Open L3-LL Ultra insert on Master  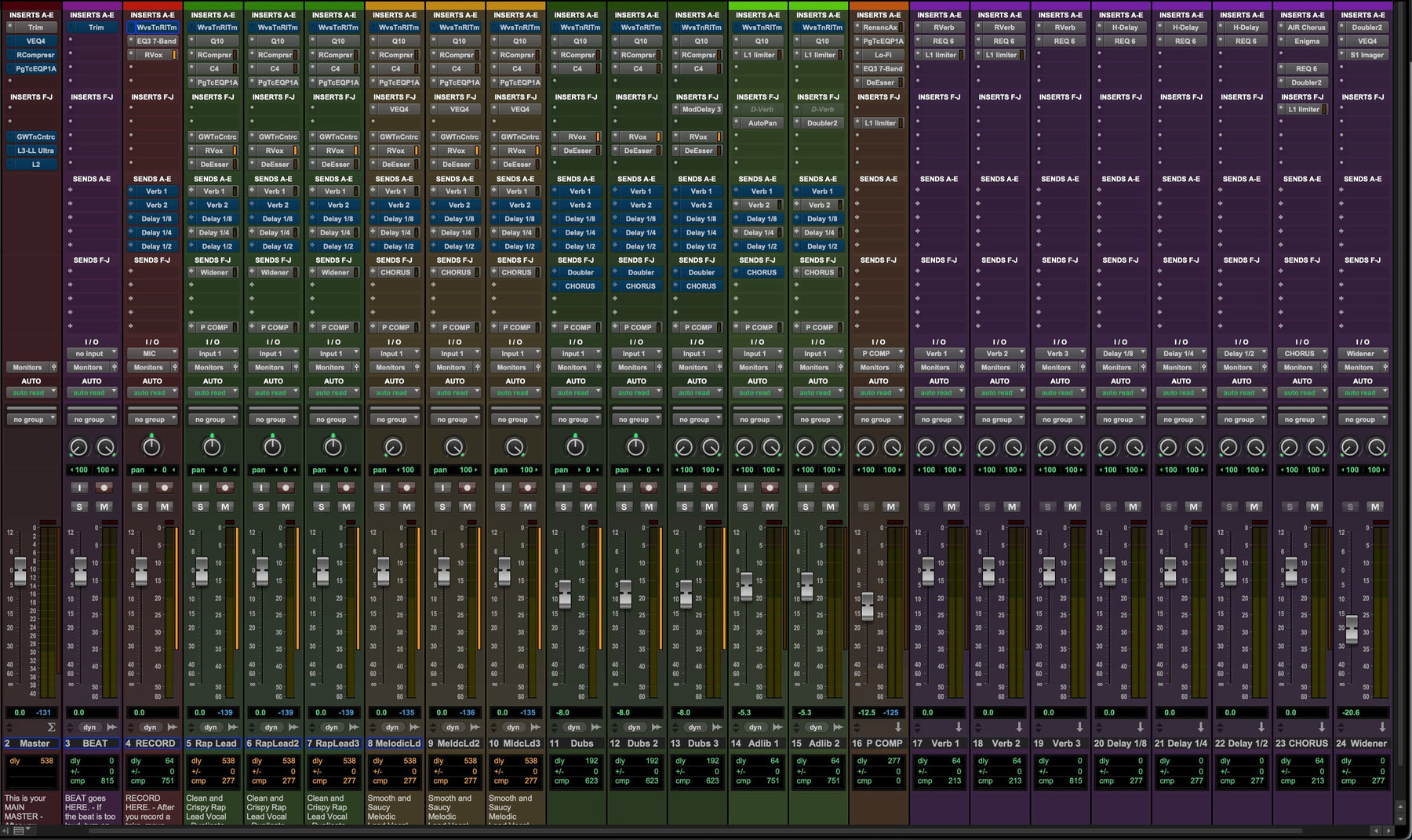[36, 151]
